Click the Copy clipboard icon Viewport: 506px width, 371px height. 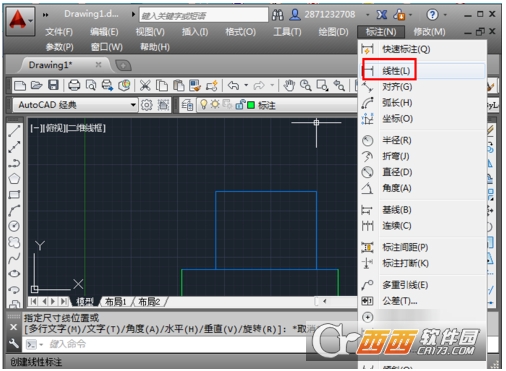point(162,86)
